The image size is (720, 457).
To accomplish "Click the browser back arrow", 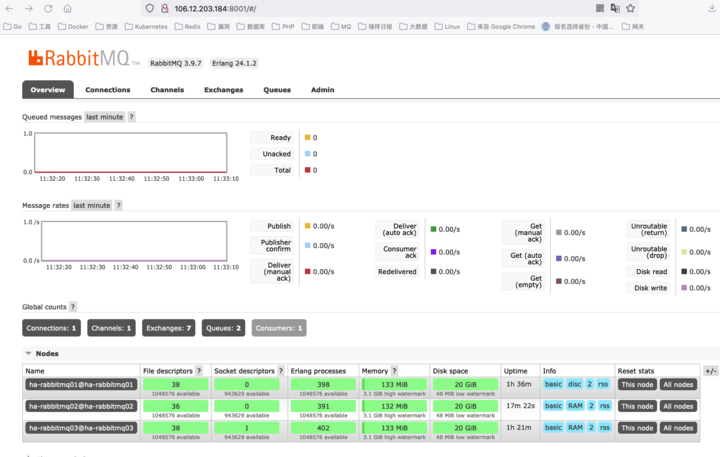I will click(x=9, y=8).
